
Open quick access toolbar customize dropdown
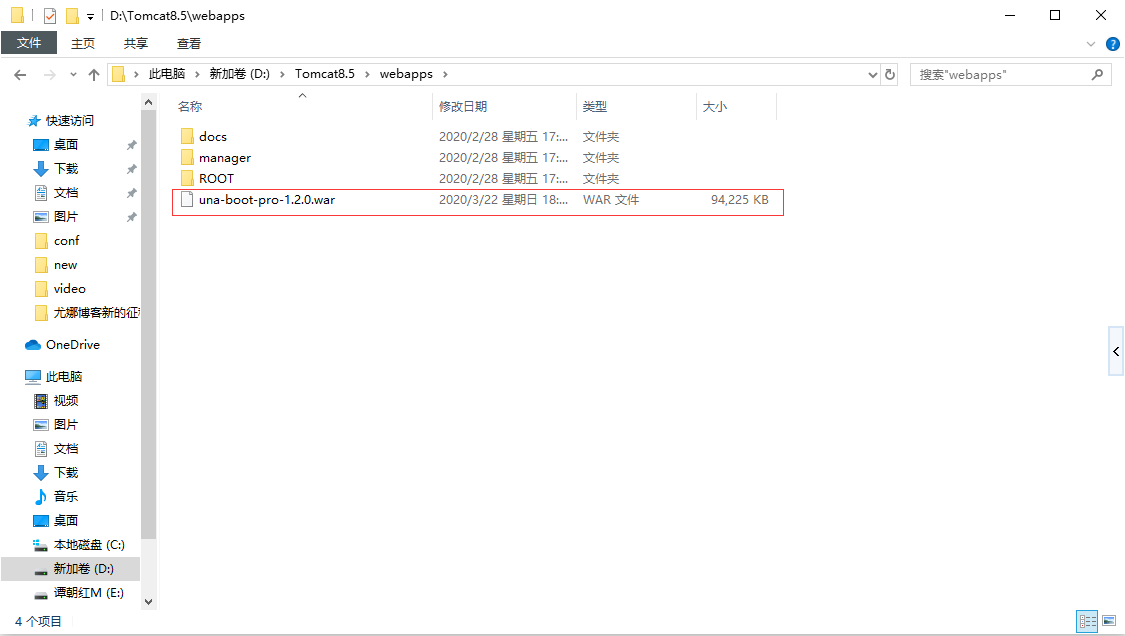click(x=90, y=17)
